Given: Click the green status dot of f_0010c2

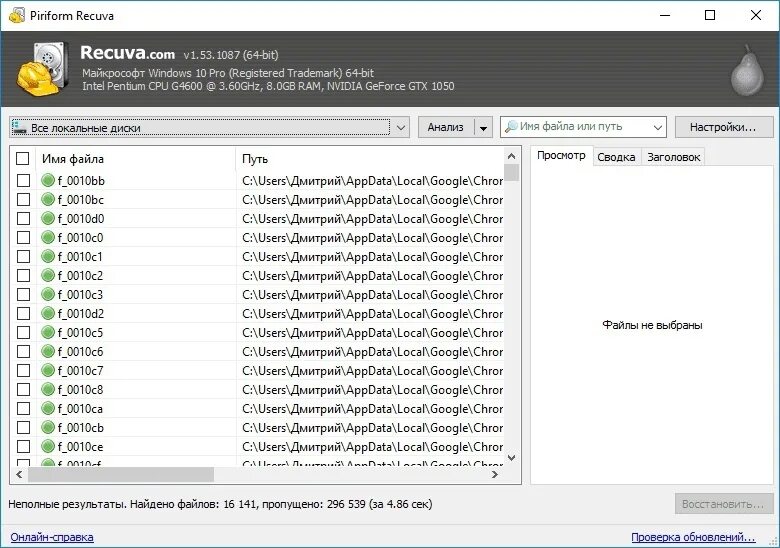Looking at the screenshot, I should point(48,275).
